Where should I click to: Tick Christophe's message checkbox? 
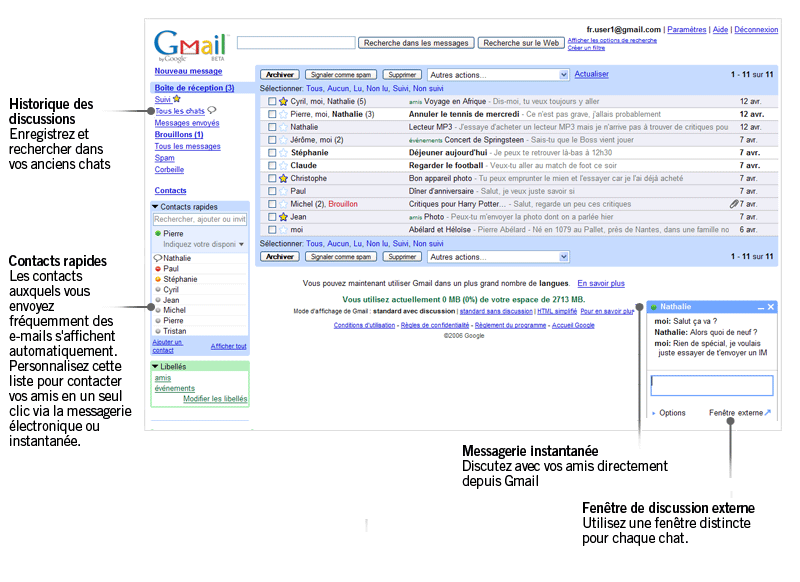click(272, 178)
